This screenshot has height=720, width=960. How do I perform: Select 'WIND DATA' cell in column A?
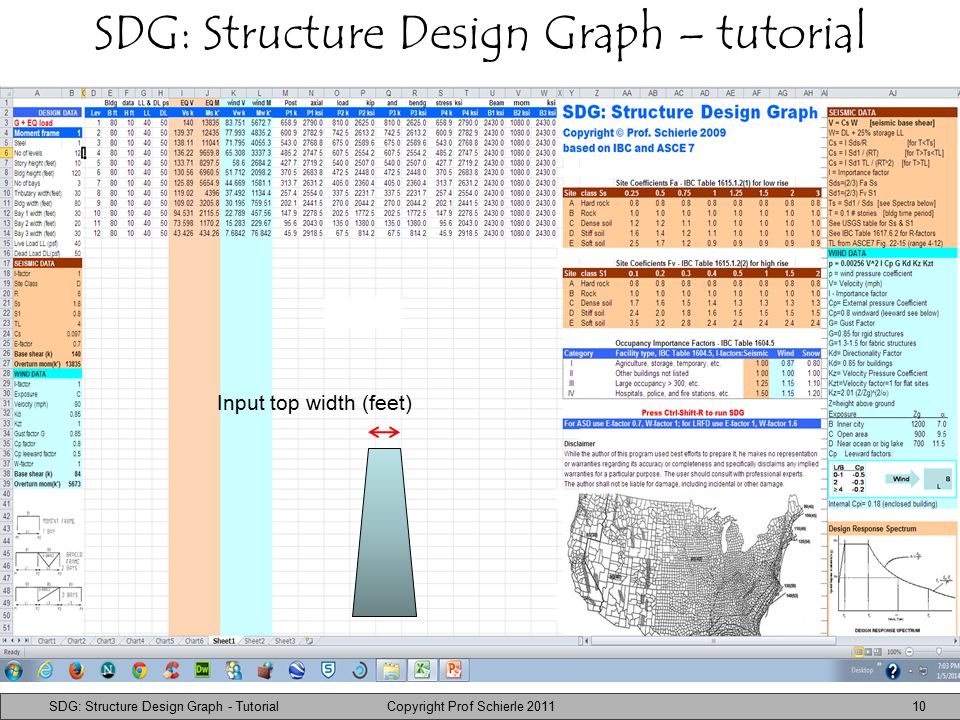pyautogui.click(x=47, y=373)
